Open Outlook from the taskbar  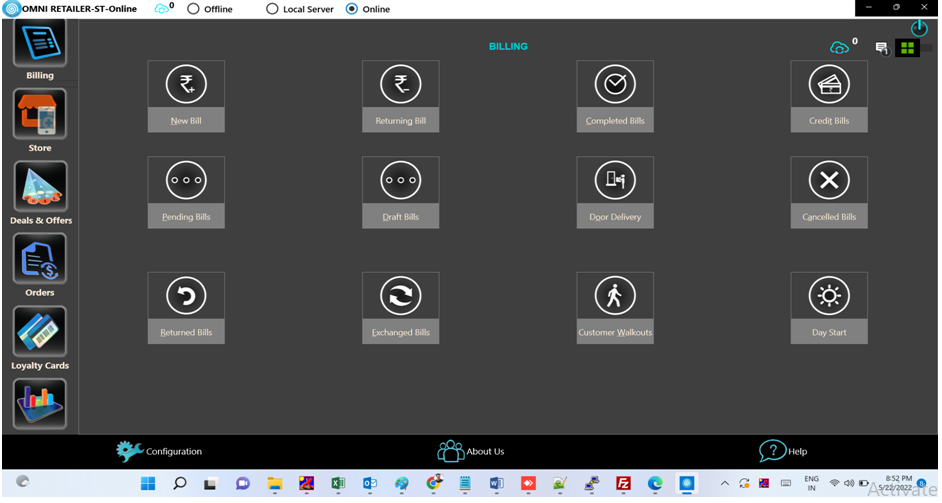click(370, 483)
